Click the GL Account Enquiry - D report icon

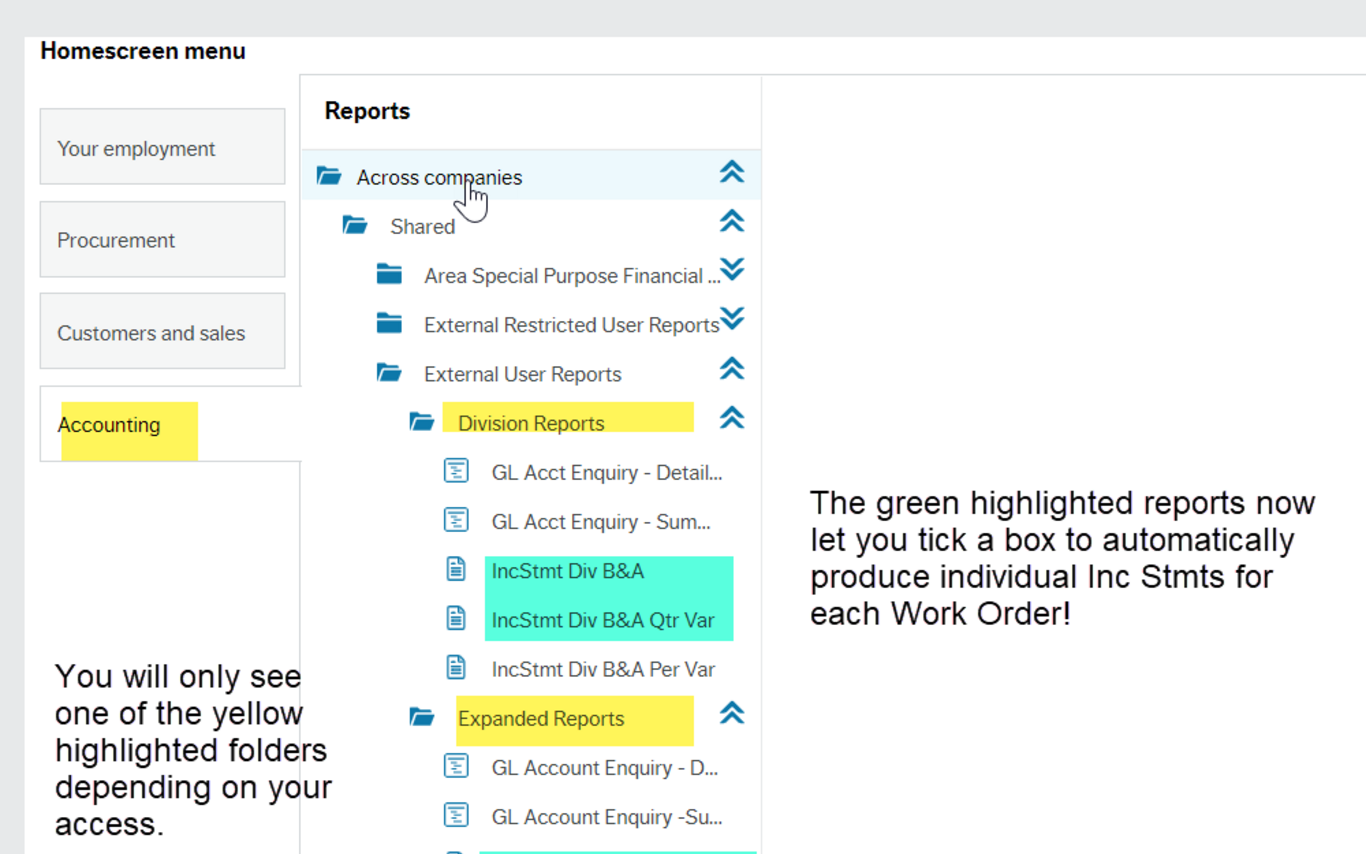click(x=456, y=765)
